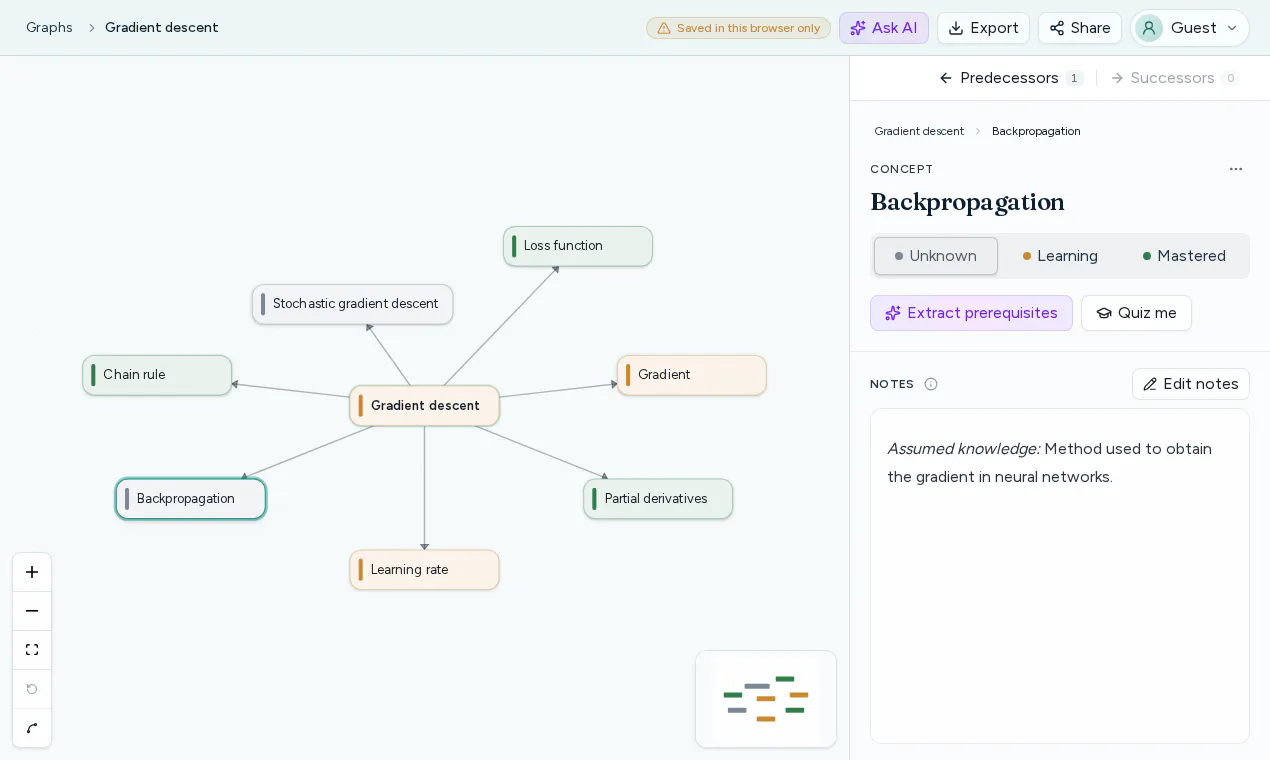Click Extract prerequisites
The image size is (1270, 760).
pos(971,313)
